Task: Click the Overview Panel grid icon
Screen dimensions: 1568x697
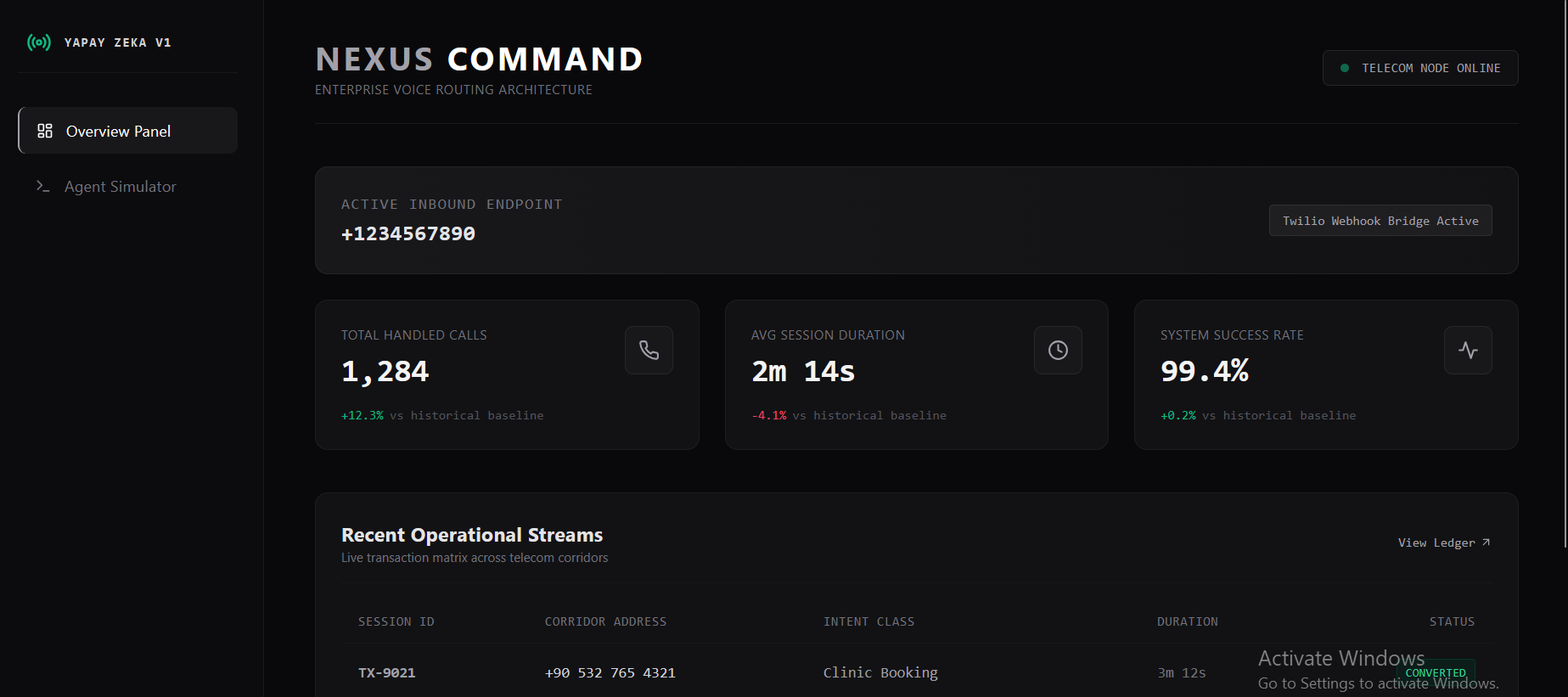Action: pyautogui.click(x=45, y=131)
